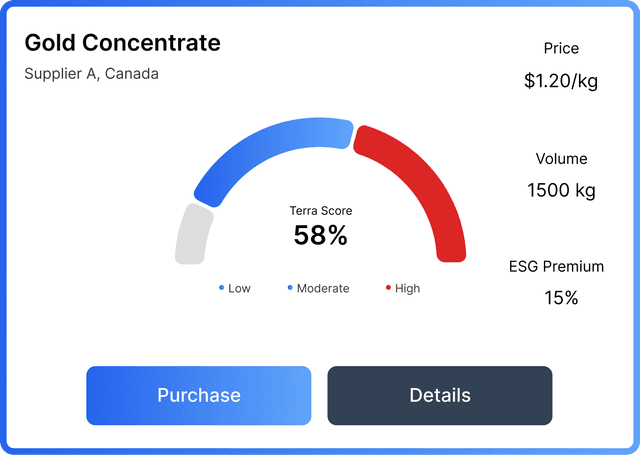The width and height of the screenshot is (640, 455).
Task: Click the Volume label
Action: click(x=561, y=158)
